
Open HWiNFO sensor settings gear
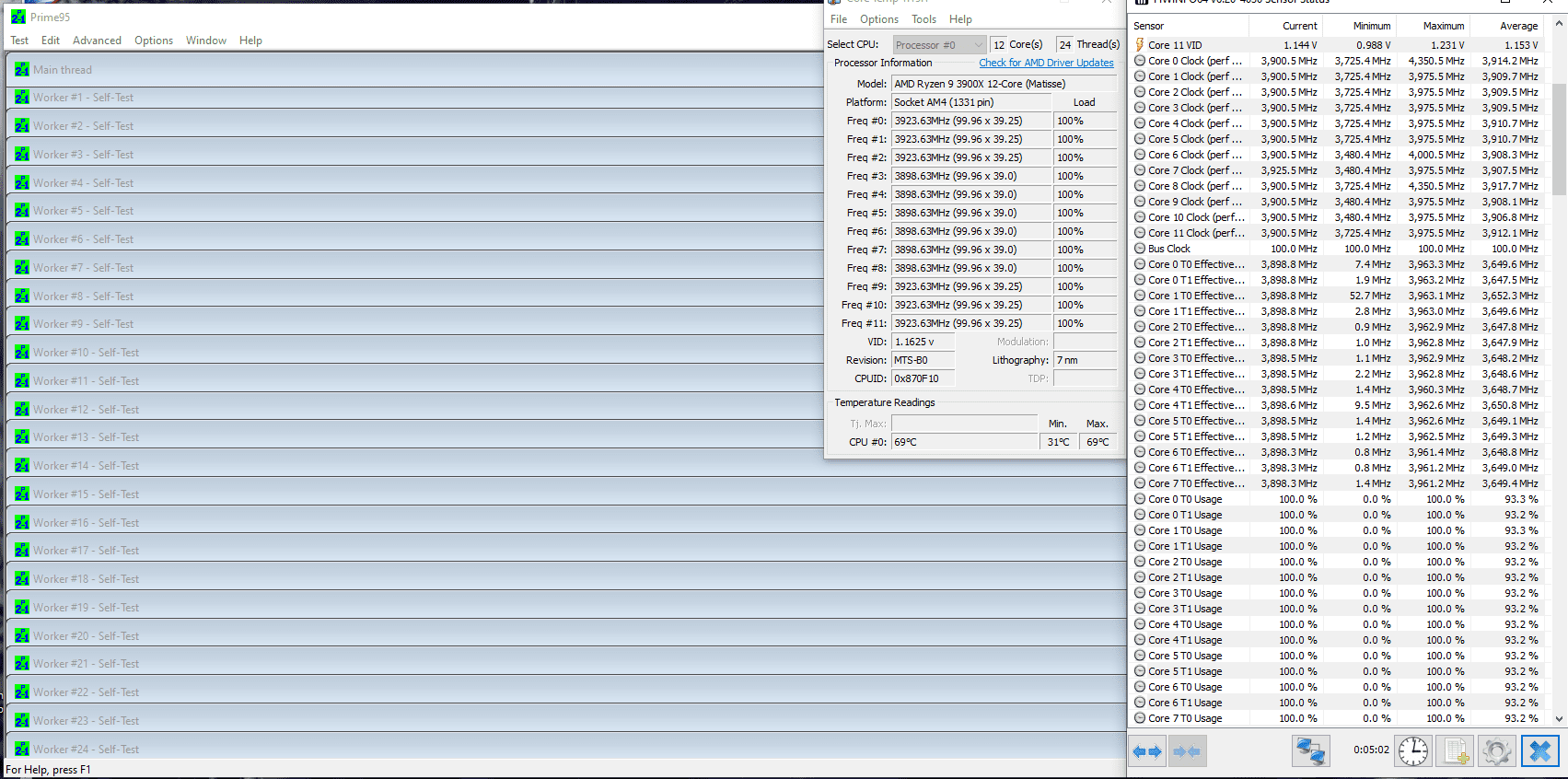tap(1497, 751)
